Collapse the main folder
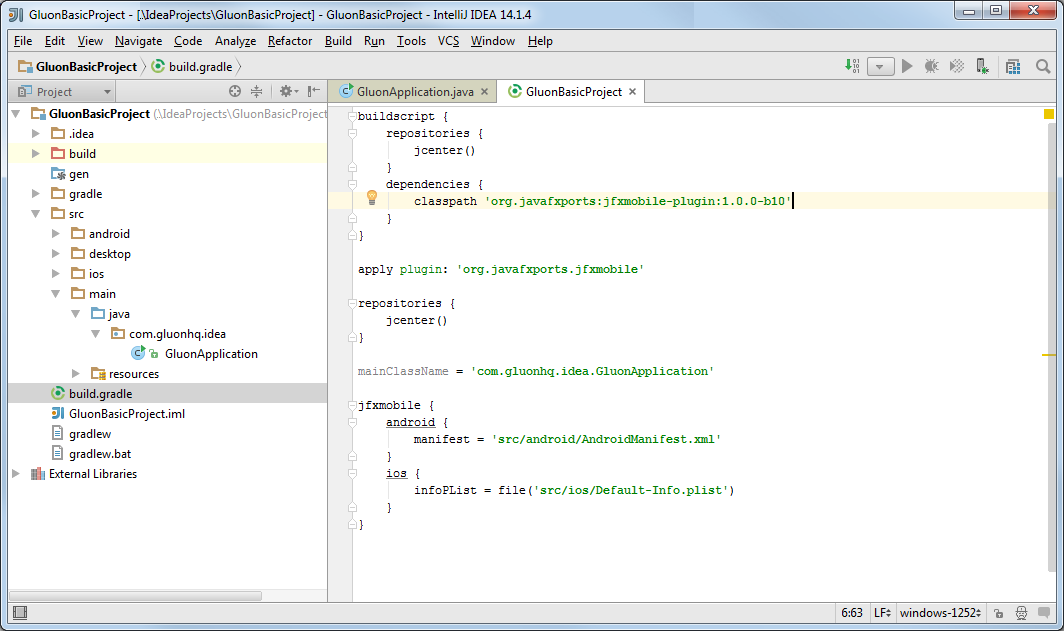 pyautogui.click(x=56, y=294)
